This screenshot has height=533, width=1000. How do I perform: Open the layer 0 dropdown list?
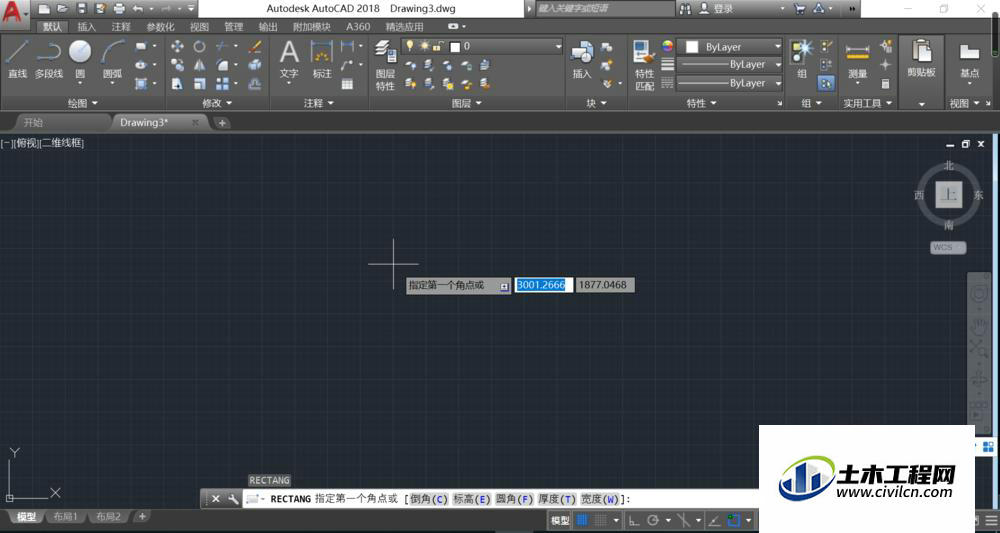click(482, 47)
